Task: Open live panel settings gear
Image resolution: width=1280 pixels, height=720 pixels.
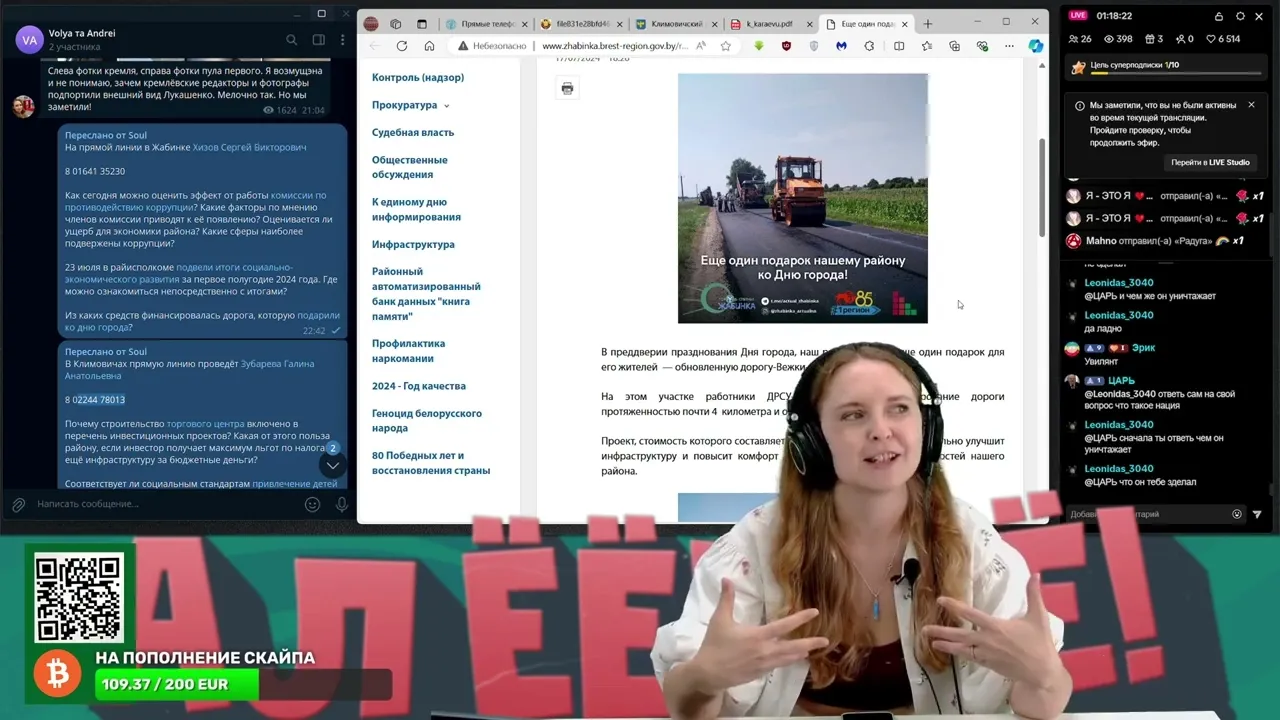Action: pyautogui.click(x=1240, y=16)
